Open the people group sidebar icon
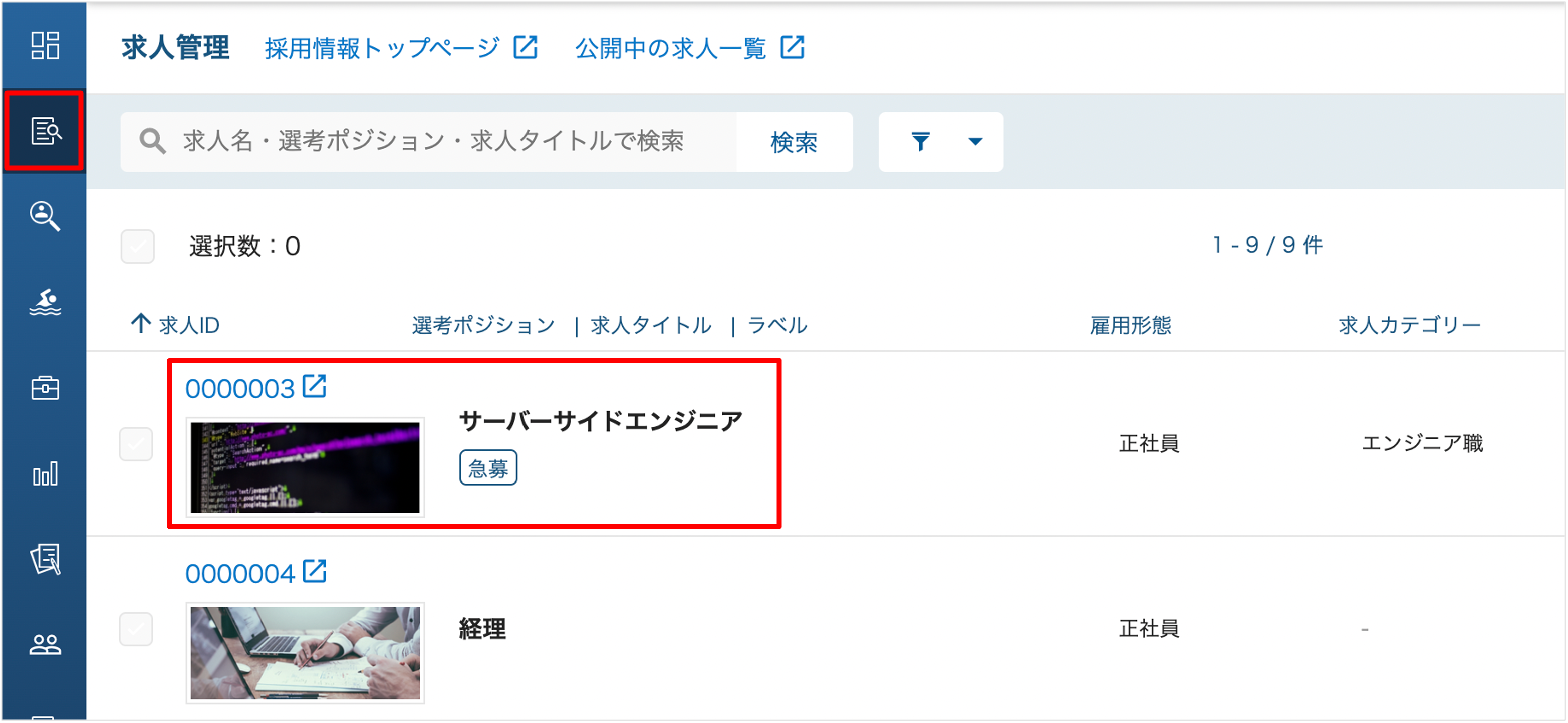1568x723 pixels. coord(45,644)
